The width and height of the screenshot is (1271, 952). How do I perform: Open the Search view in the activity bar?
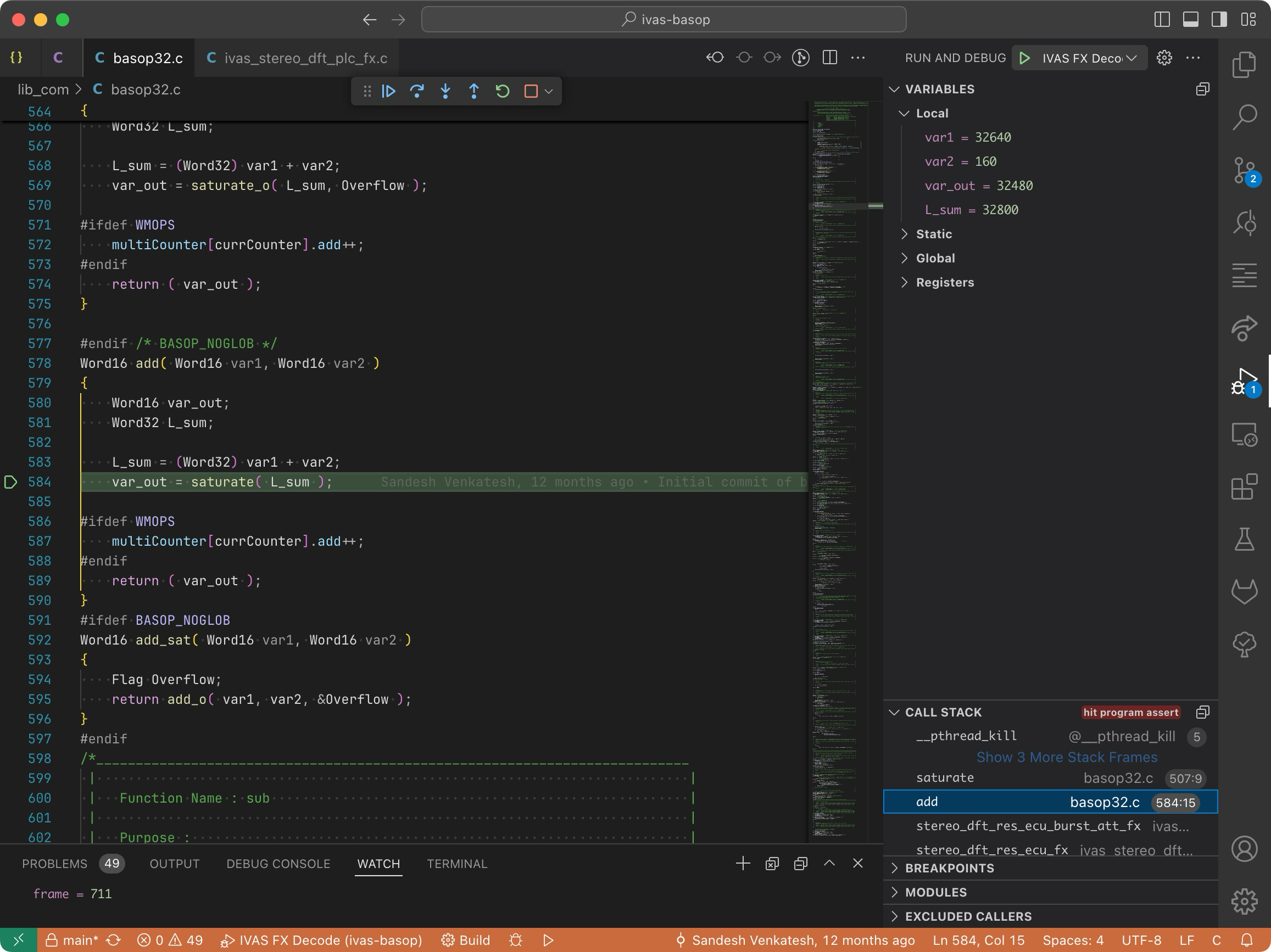tap(1244, 117)
